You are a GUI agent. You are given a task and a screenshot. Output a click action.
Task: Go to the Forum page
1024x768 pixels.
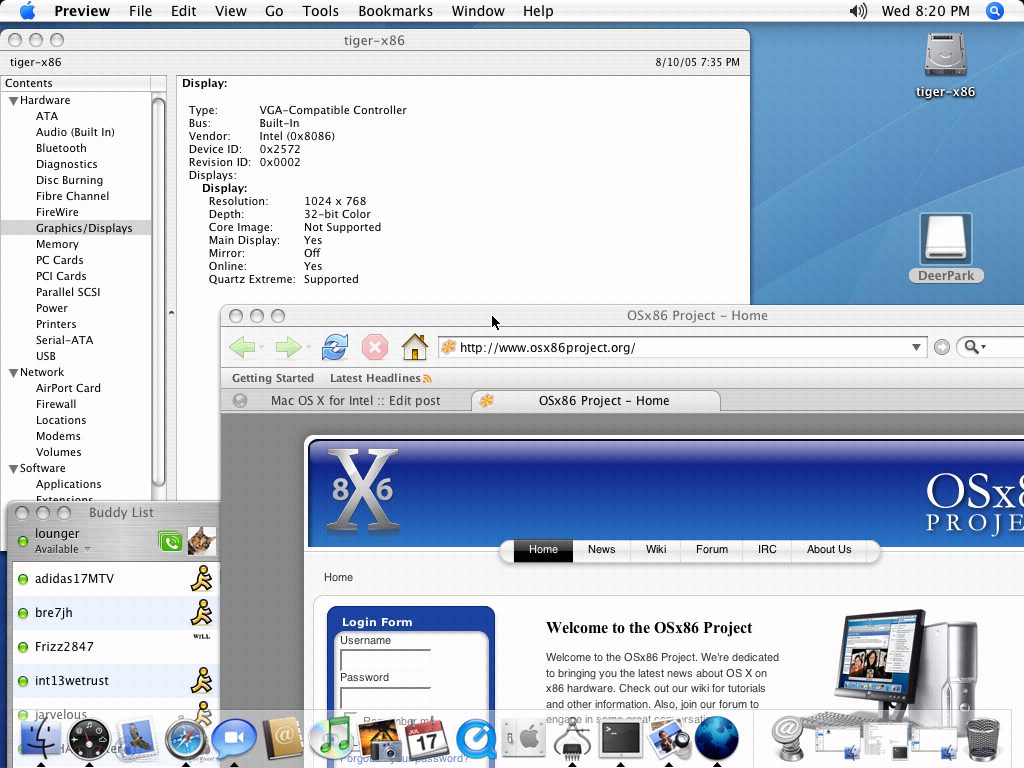(712, 550)
